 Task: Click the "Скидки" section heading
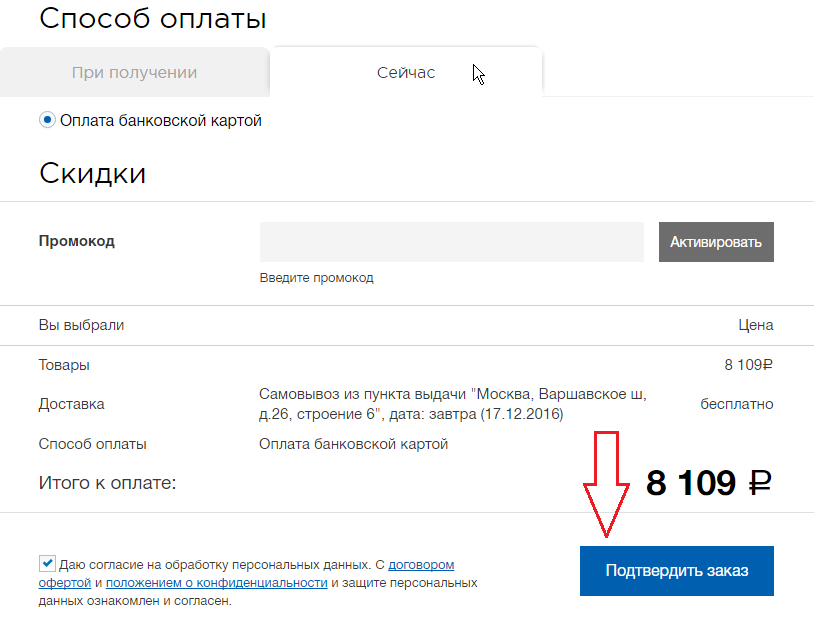pos(93,173)
